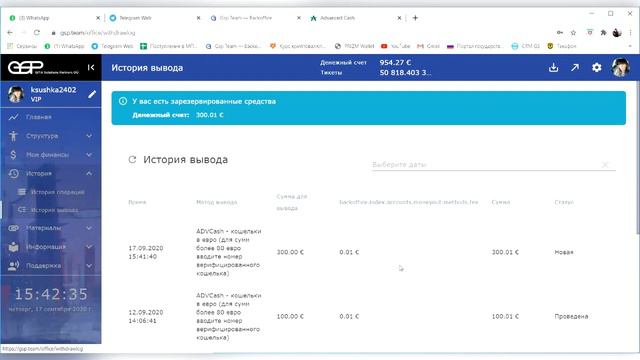Click the Материалы icon in sidebar
The image size is (640, 360).
13,228
